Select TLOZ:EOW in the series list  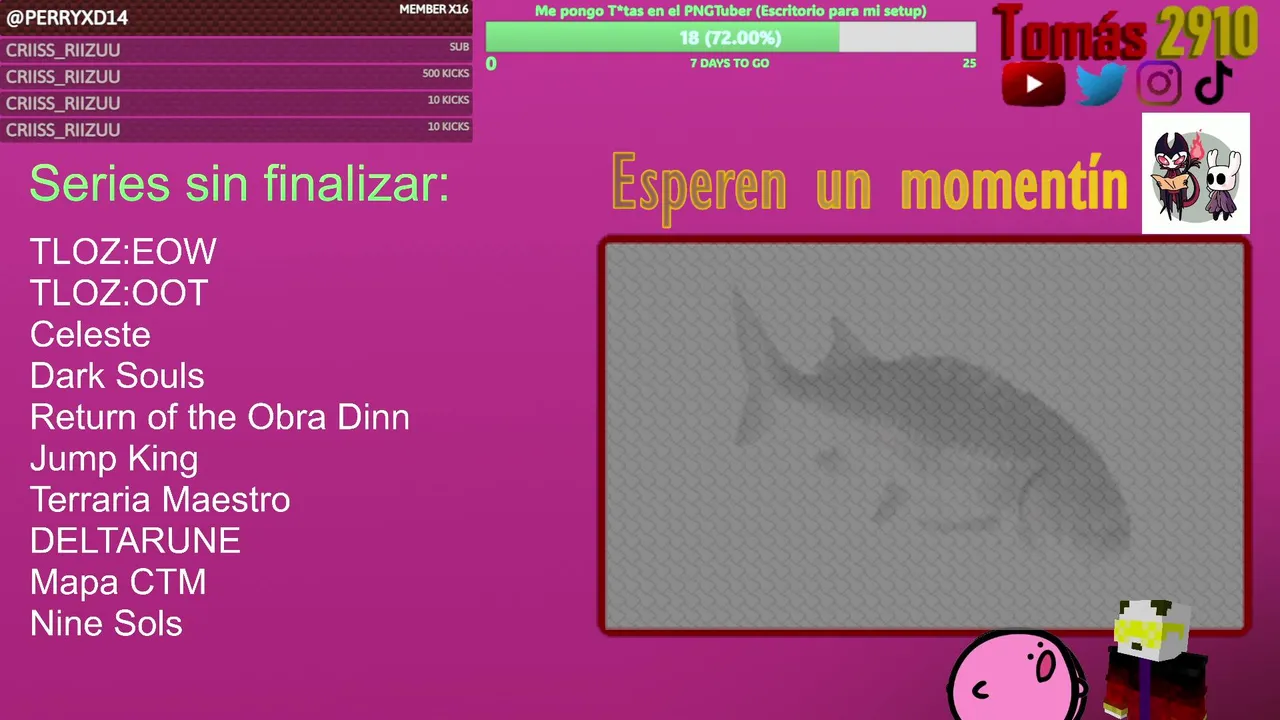click(123, 252)
